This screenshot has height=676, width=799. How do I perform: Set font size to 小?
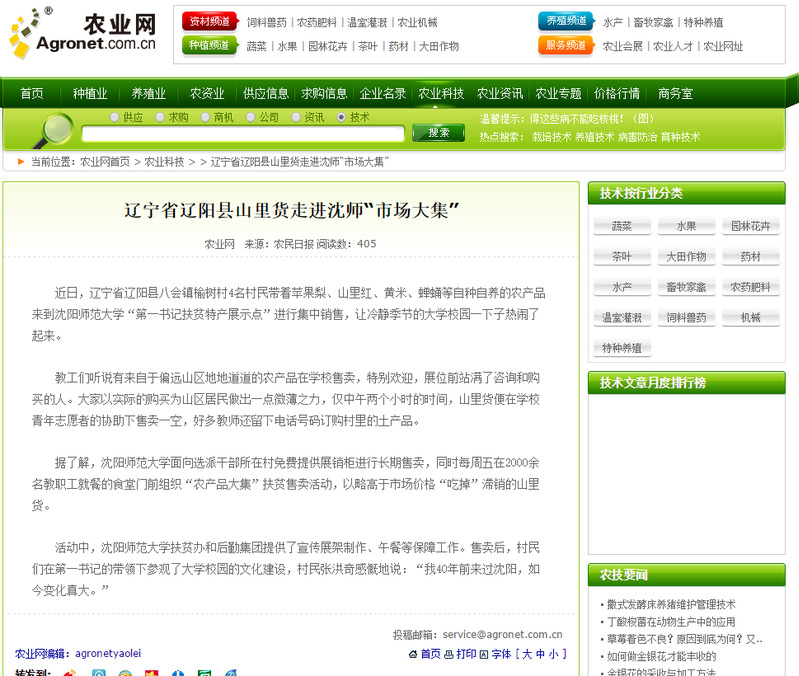[x=553, y=654]
